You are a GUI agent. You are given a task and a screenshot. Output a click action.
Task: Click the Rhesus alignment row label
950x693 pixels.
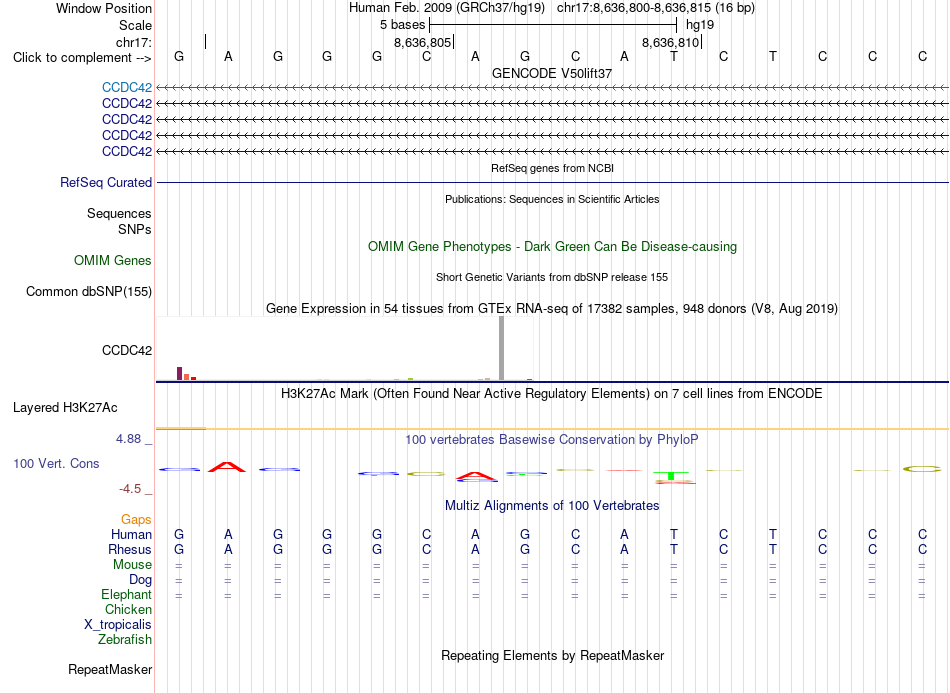click(x=130, y=549)
